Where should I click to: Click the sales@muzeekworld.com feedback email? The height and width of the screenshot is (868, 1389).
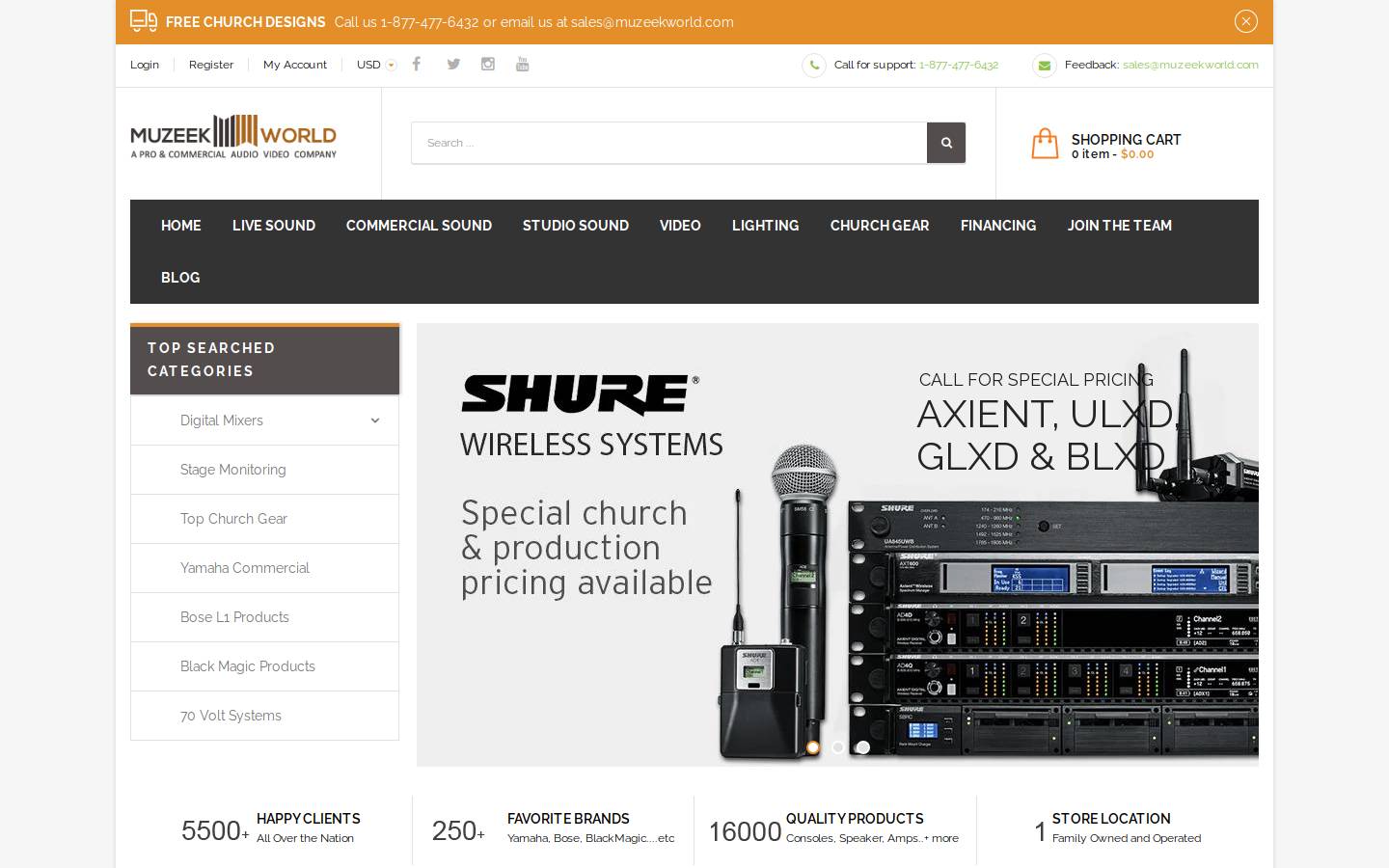tap(1190, 65)
